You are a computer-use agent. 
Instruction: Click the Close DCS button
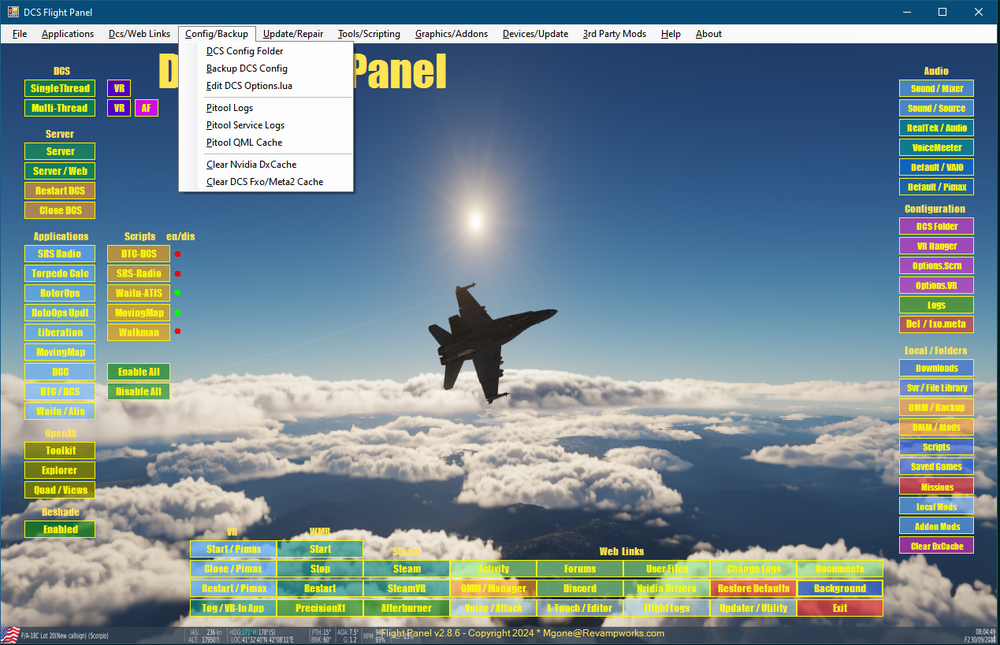pyautogui.click(x=60, y=211)
